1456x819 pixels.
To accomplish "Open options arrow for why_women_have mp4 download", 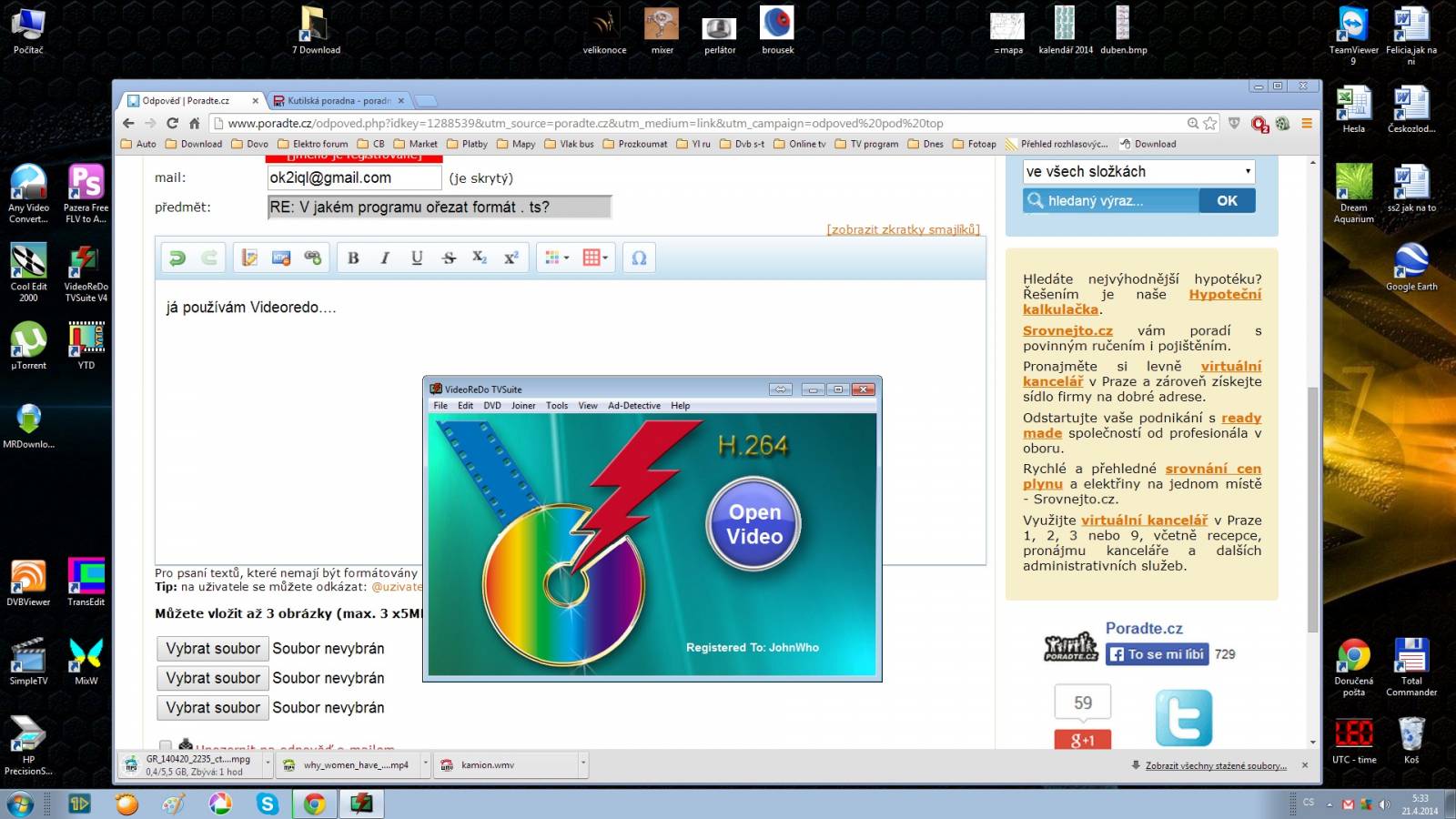I will tap(425, 764).
